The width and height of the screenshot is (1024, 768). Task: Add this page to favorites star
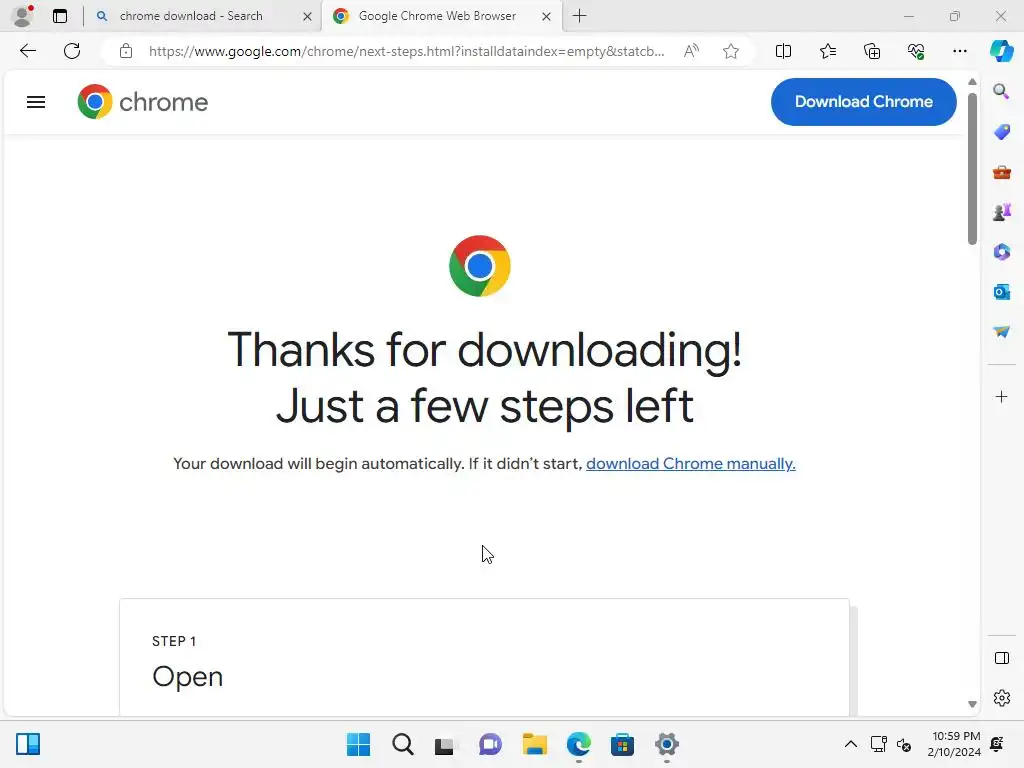pos(731,51)
